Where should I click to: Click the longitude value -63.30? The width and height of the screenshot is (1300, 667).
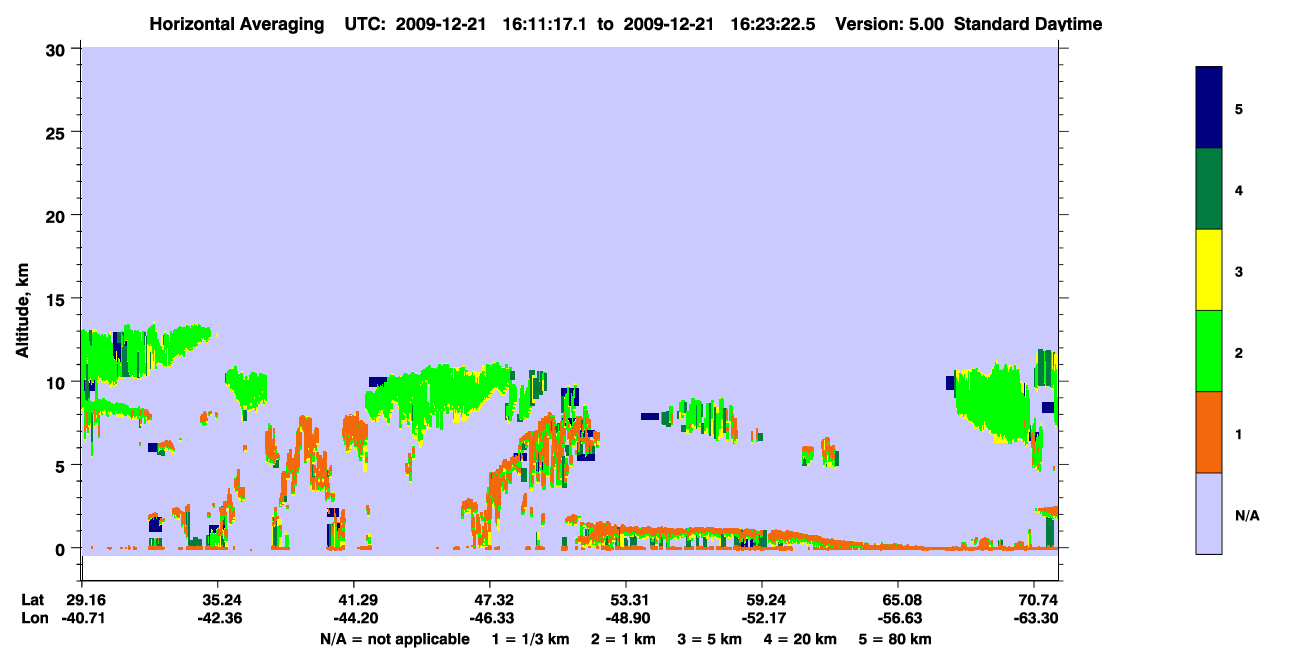pos(1034,618)
